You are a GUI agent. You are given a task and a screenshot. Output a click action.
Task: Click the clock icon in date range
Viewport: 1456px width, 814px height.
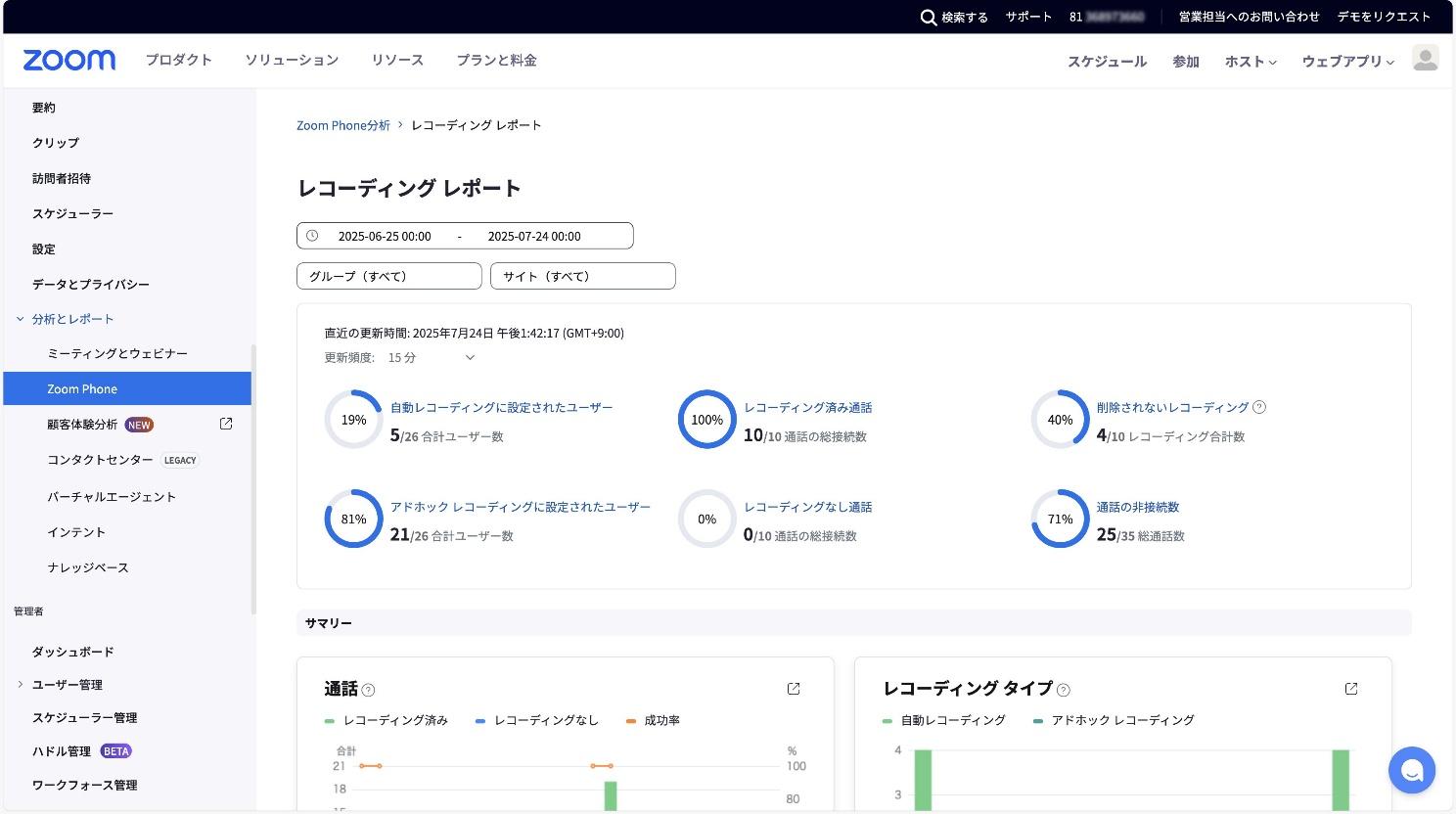[x=312, y=236]
